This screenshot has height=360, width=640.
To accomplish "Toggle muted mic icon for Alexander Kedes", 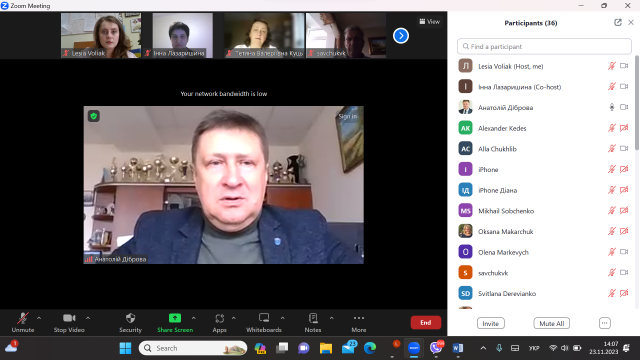I will pyautogui.click(x=611, y=128).
